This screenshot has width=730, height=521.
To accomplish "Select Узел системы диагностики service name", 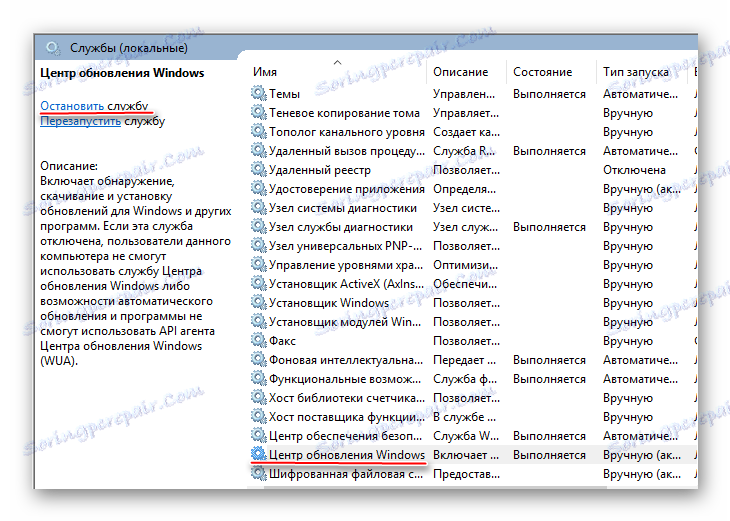I will pos(343,208).
